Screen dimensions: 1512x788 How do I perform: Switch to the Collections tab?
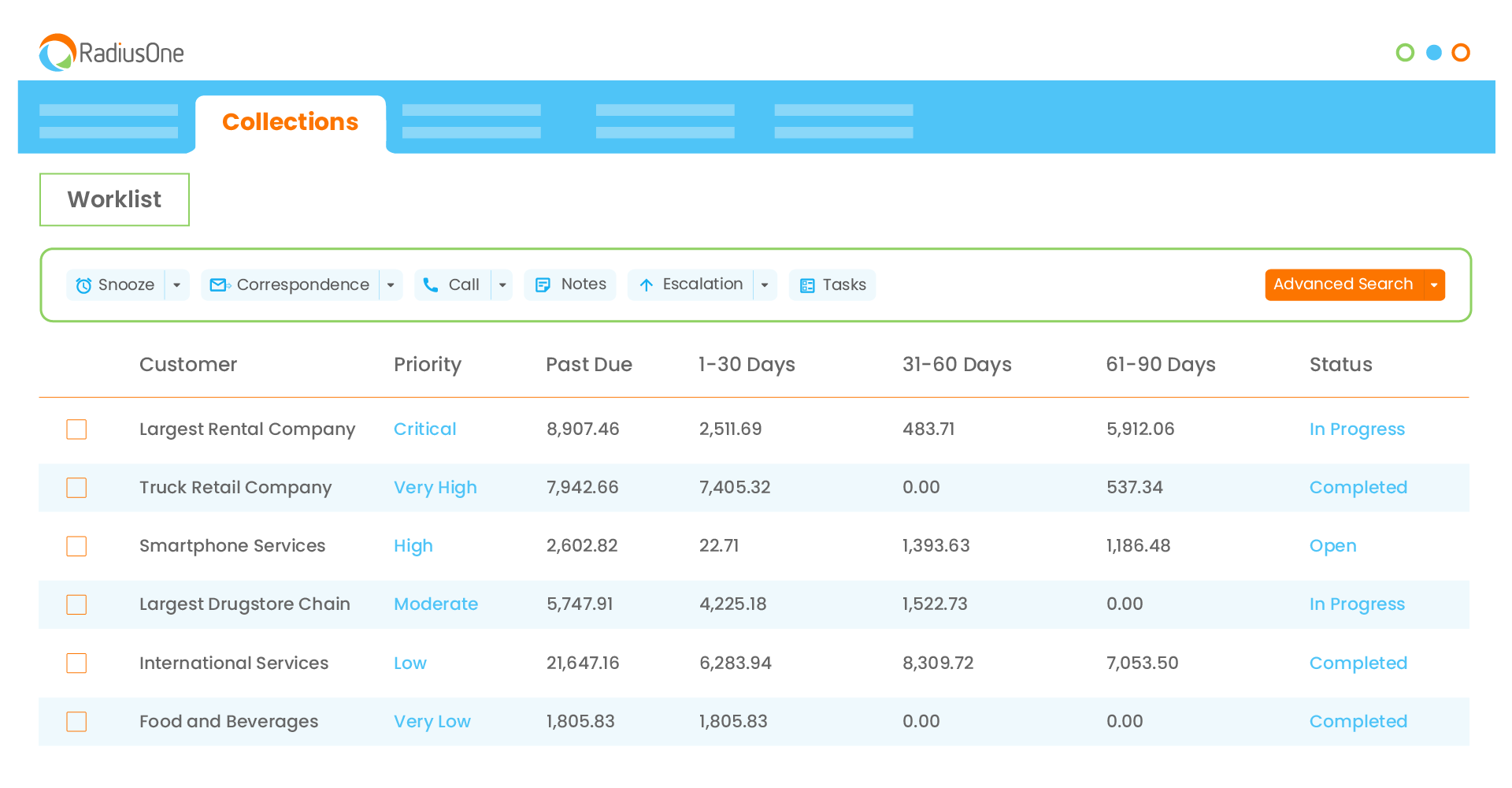coord(290,122)
